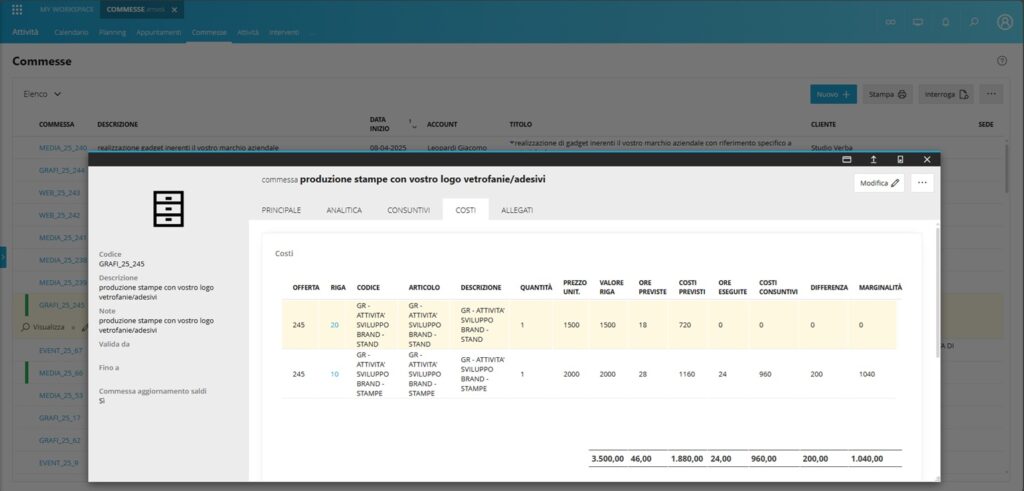Click the file cabinet commessa icon

(168, 207)
